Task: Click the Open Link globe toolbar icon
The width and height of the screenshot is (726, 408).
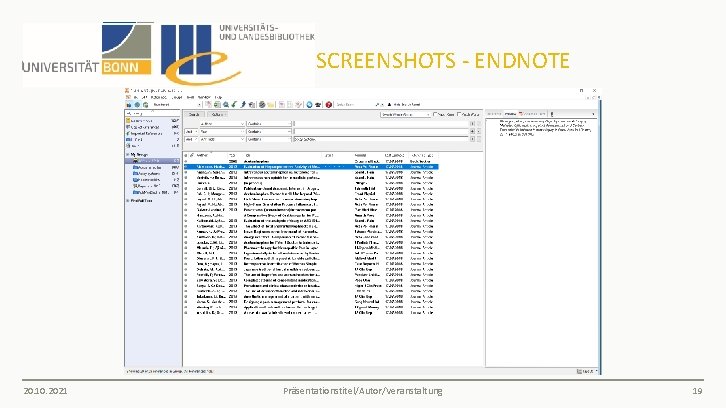Action: click(x=262, y=105)
